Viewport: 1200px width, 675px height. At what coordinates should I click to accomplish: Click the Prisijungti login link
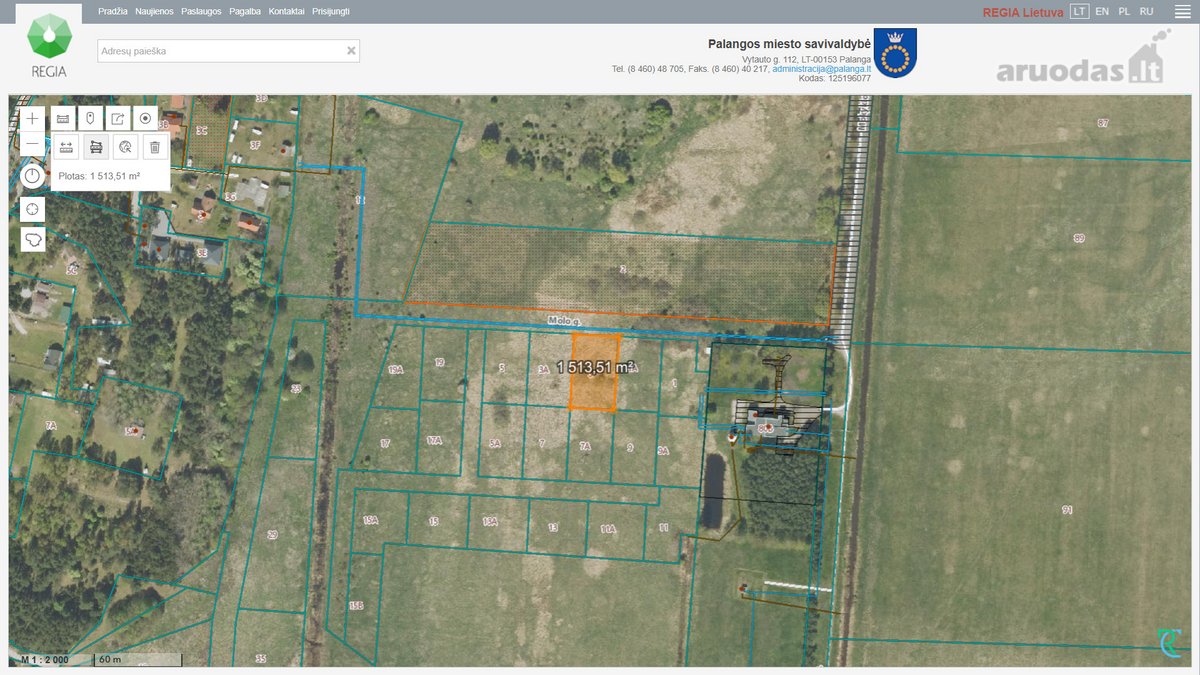click(x=331, y=11)
